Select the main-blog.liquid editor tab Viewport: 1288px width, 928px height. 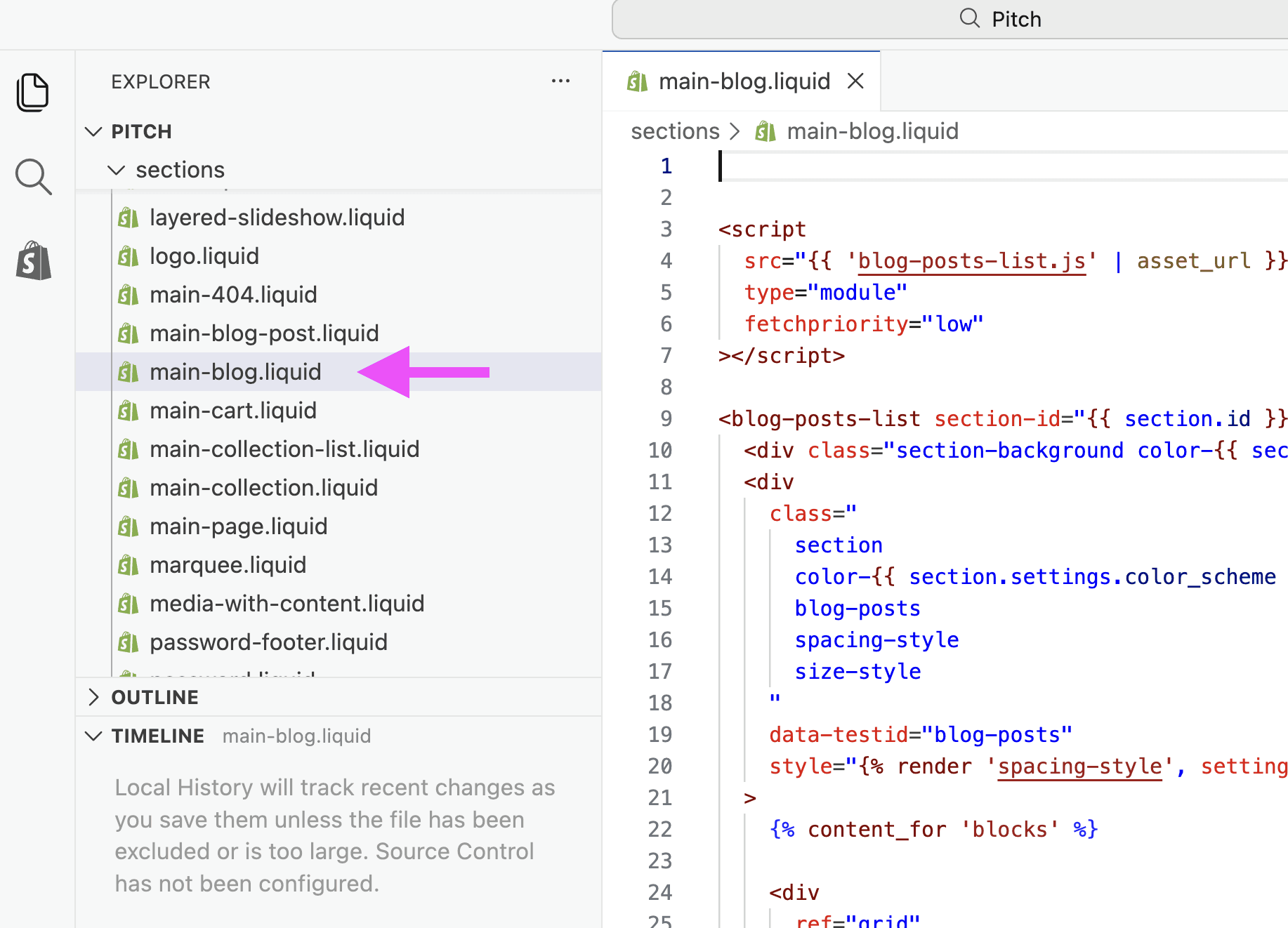(742, 81)
